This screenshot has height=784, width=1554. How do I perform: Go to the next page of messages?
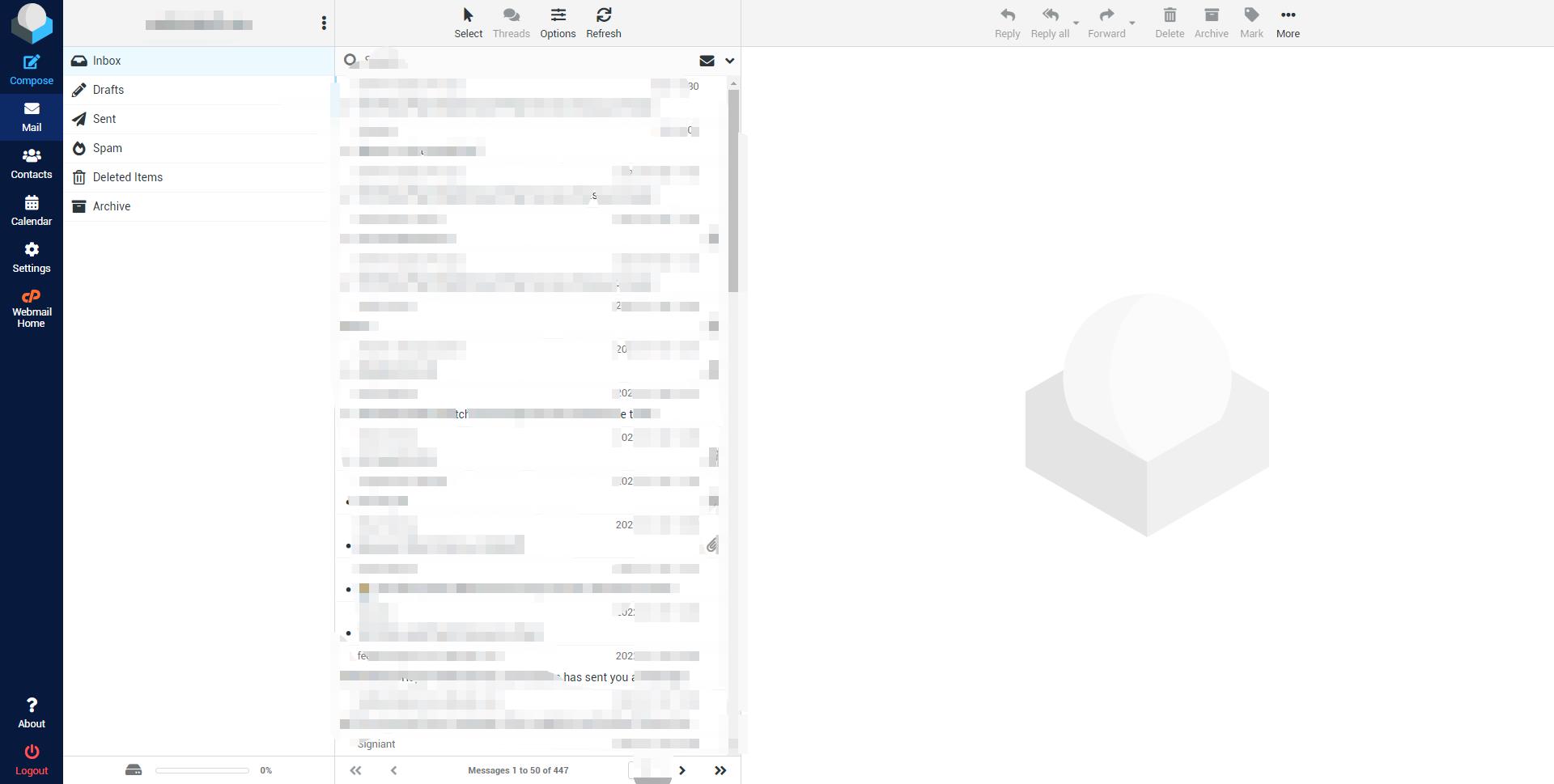(681, 770)
